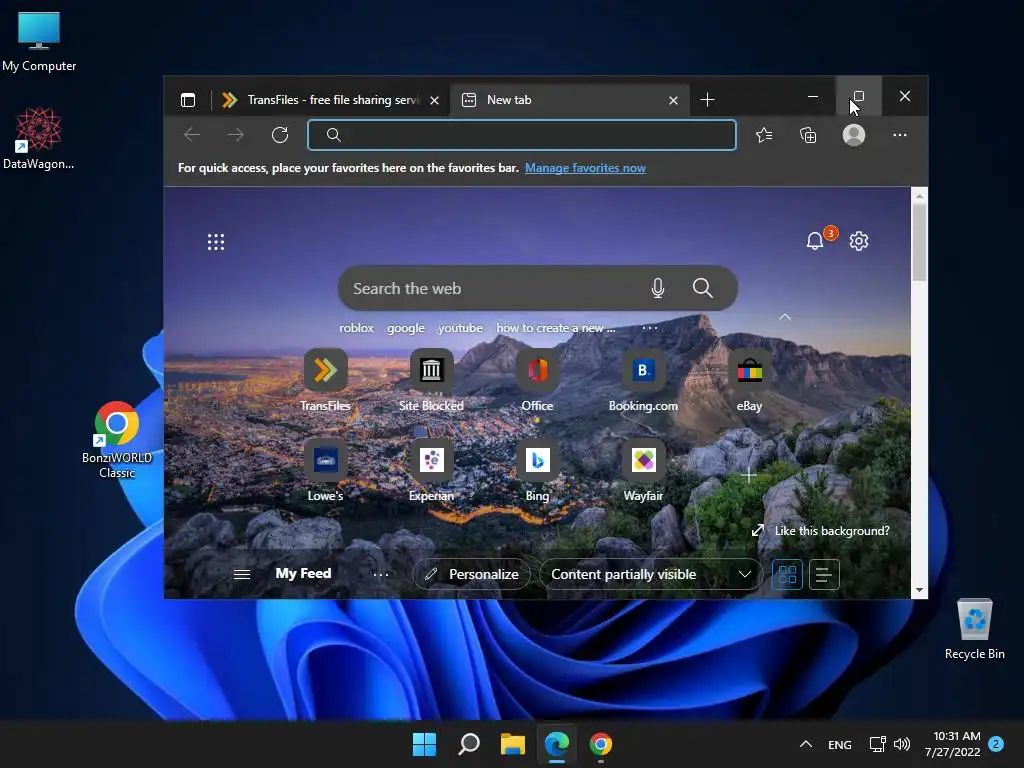Open the Collections icon
Screen dimensions: 1024x768
pyautogui.click(x=808, y=135)
